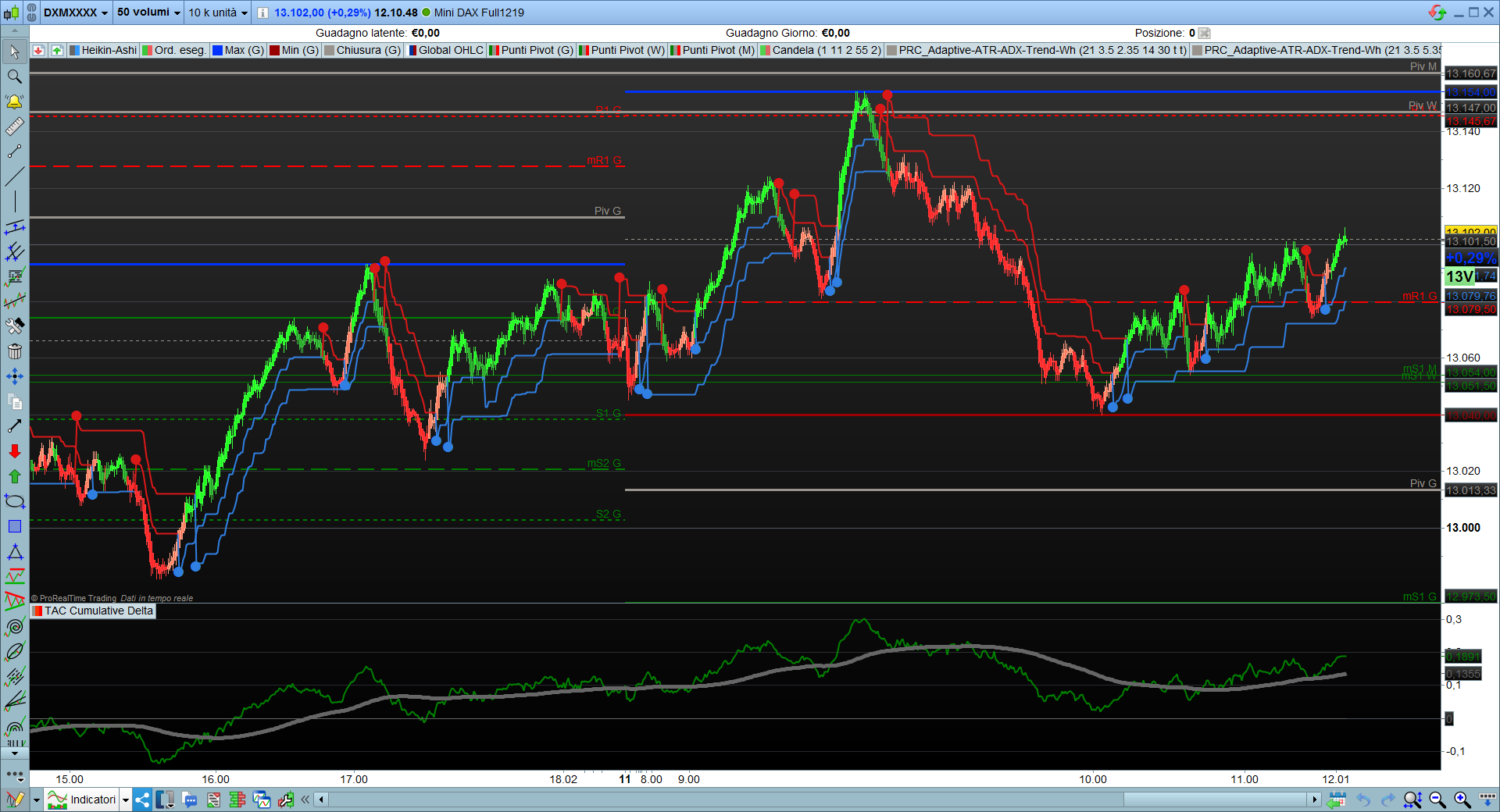
Task: Open the multi-chart windows icon
Action: [262, 800]
